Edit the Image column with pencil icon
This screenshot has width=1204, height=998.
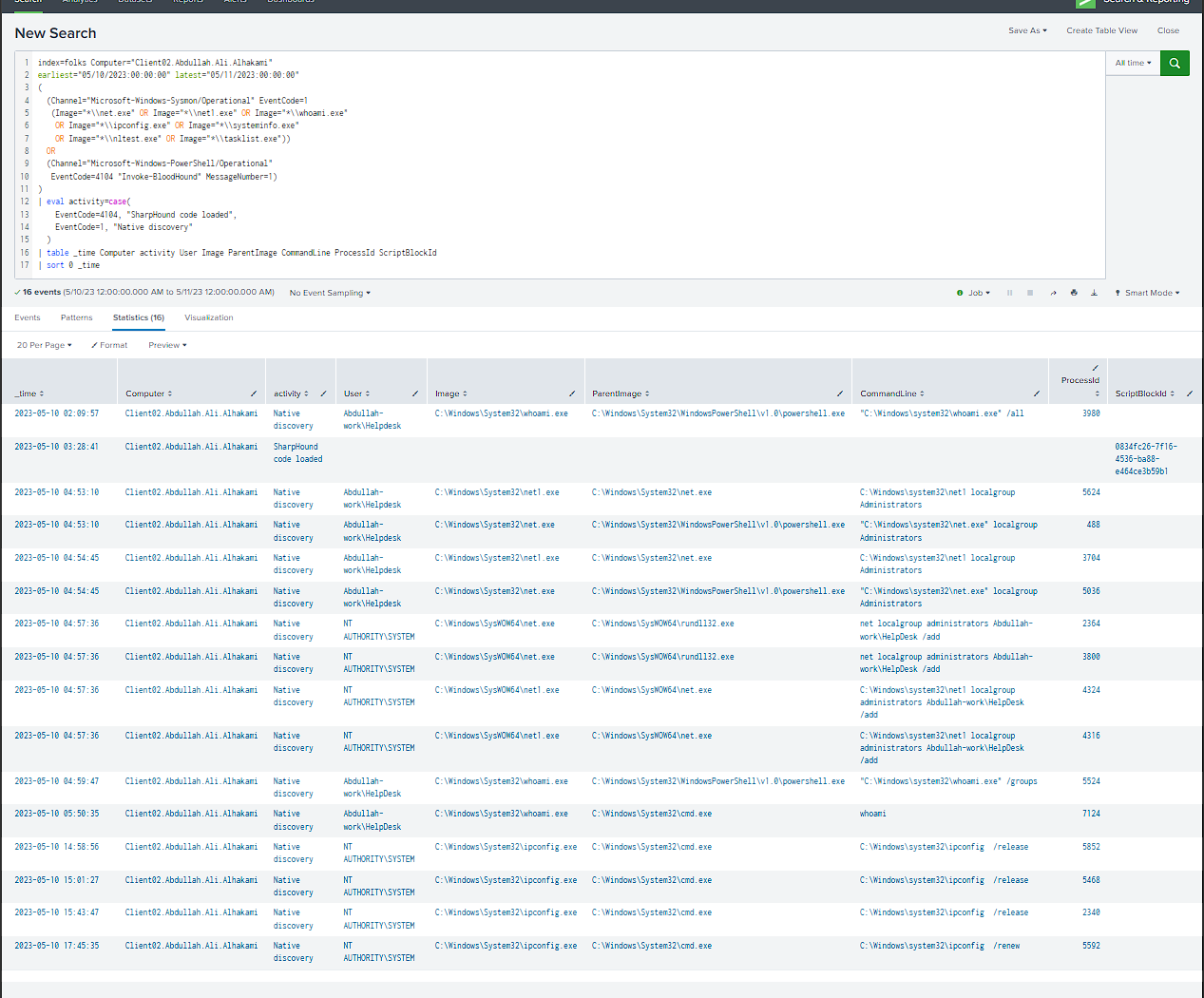[572, 393]
